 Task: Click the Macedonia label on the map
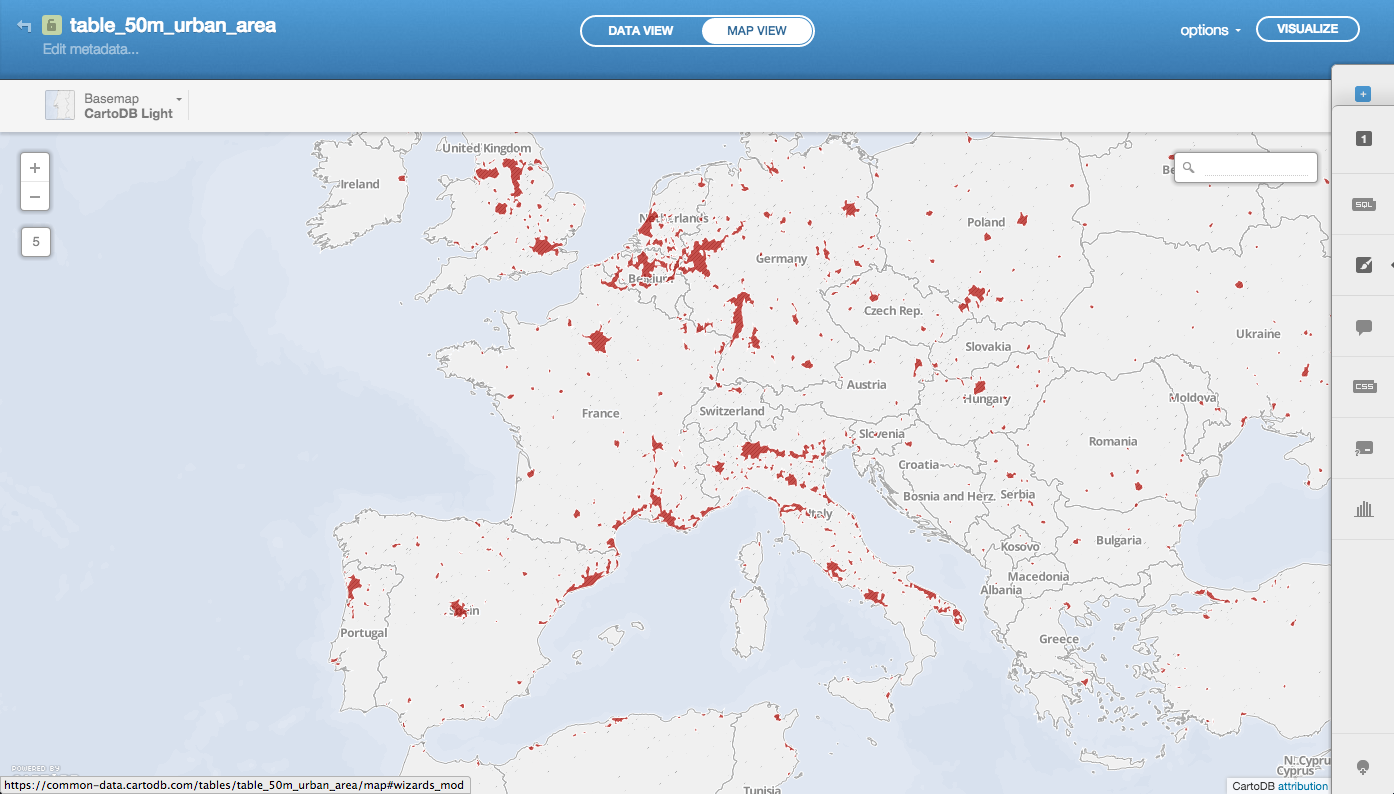1039,577
